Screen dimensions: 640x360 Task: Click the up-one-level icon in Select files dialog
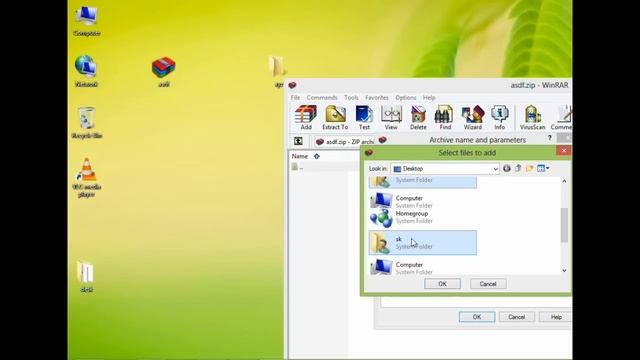(x=518, y=168)
